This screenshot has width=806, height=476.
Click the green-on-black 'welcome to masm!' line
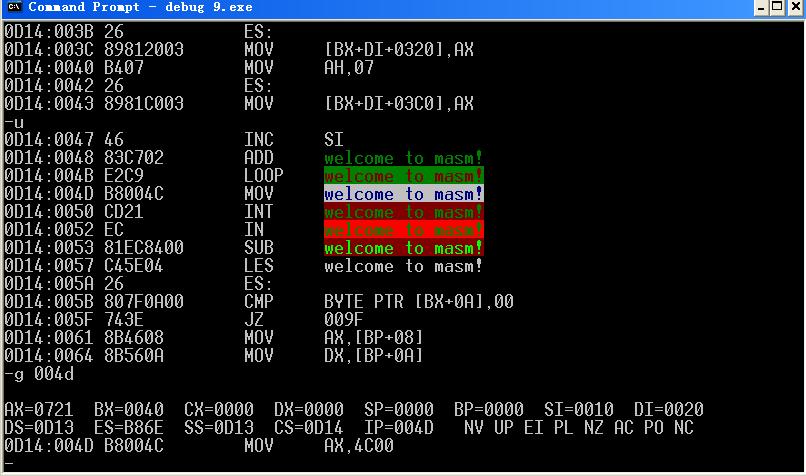coord(404,158)
